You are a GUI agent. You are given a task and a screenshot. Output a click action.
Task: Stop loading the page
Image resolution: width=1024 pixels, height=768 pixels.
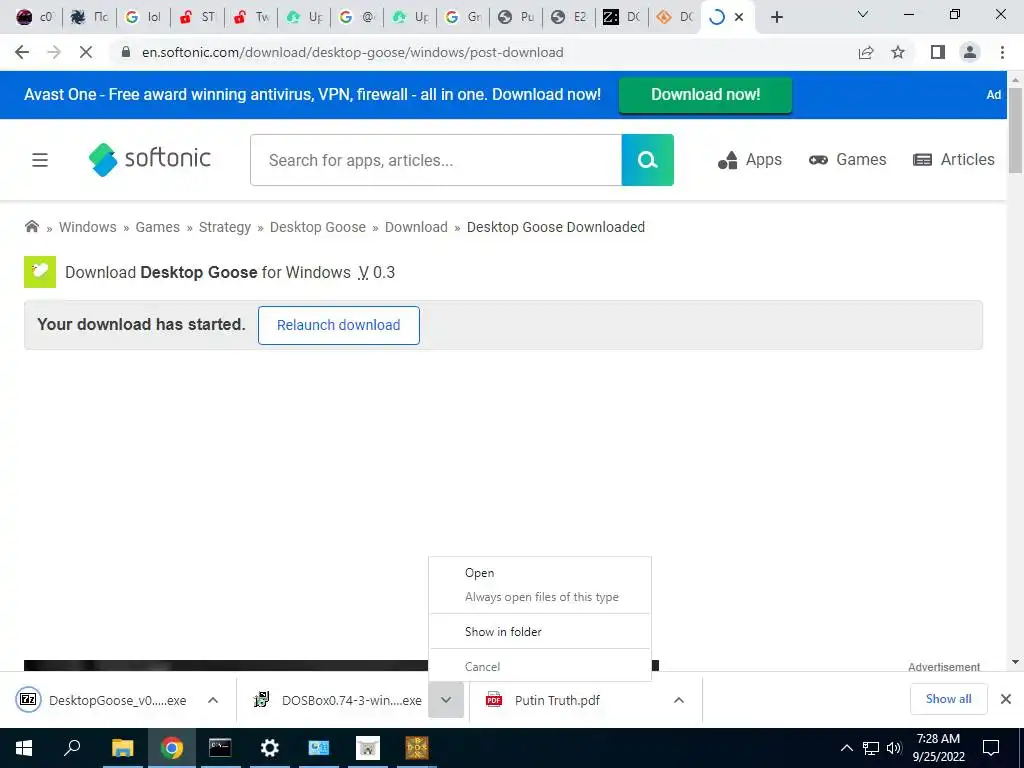point(86,52)
